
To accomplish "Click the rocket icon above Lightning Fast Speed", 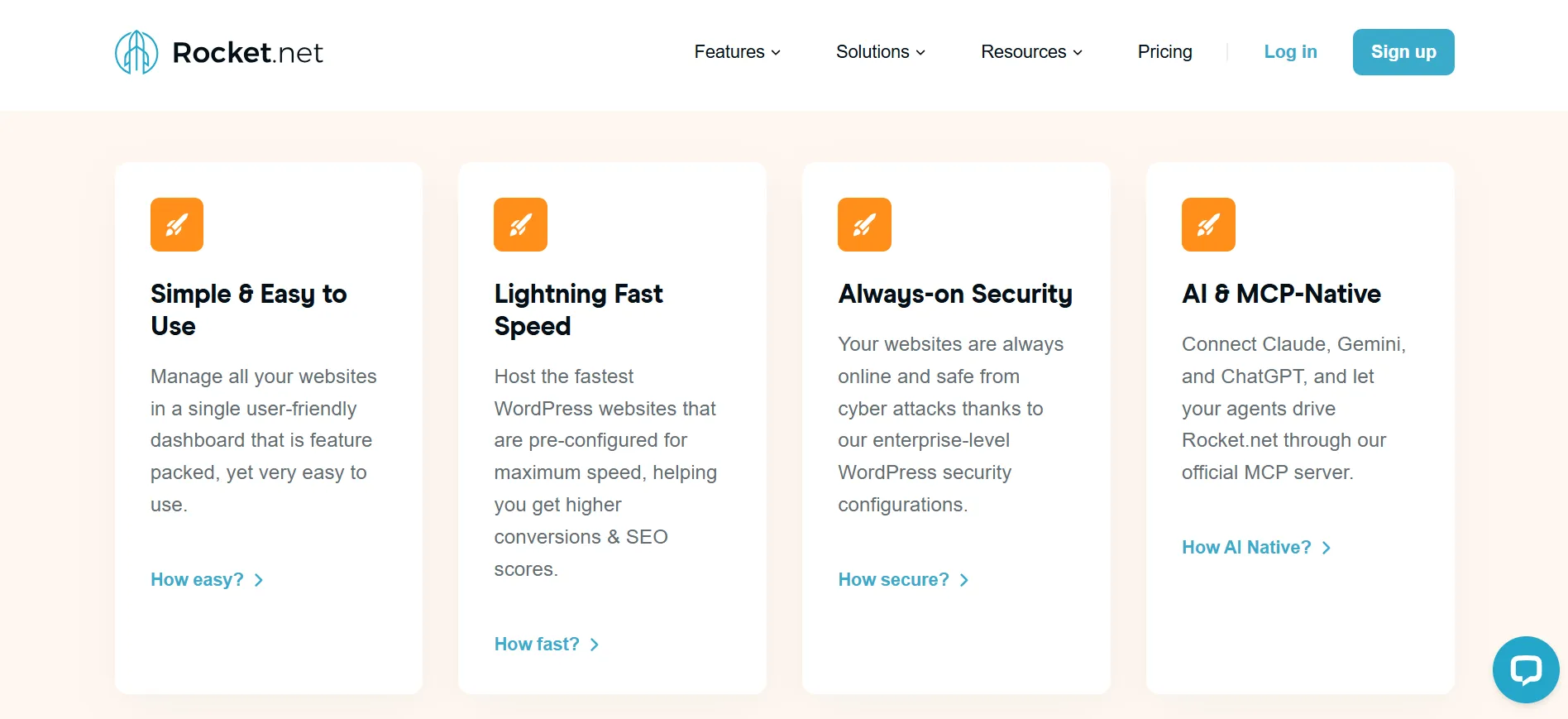I will click(x=520, y=224).
